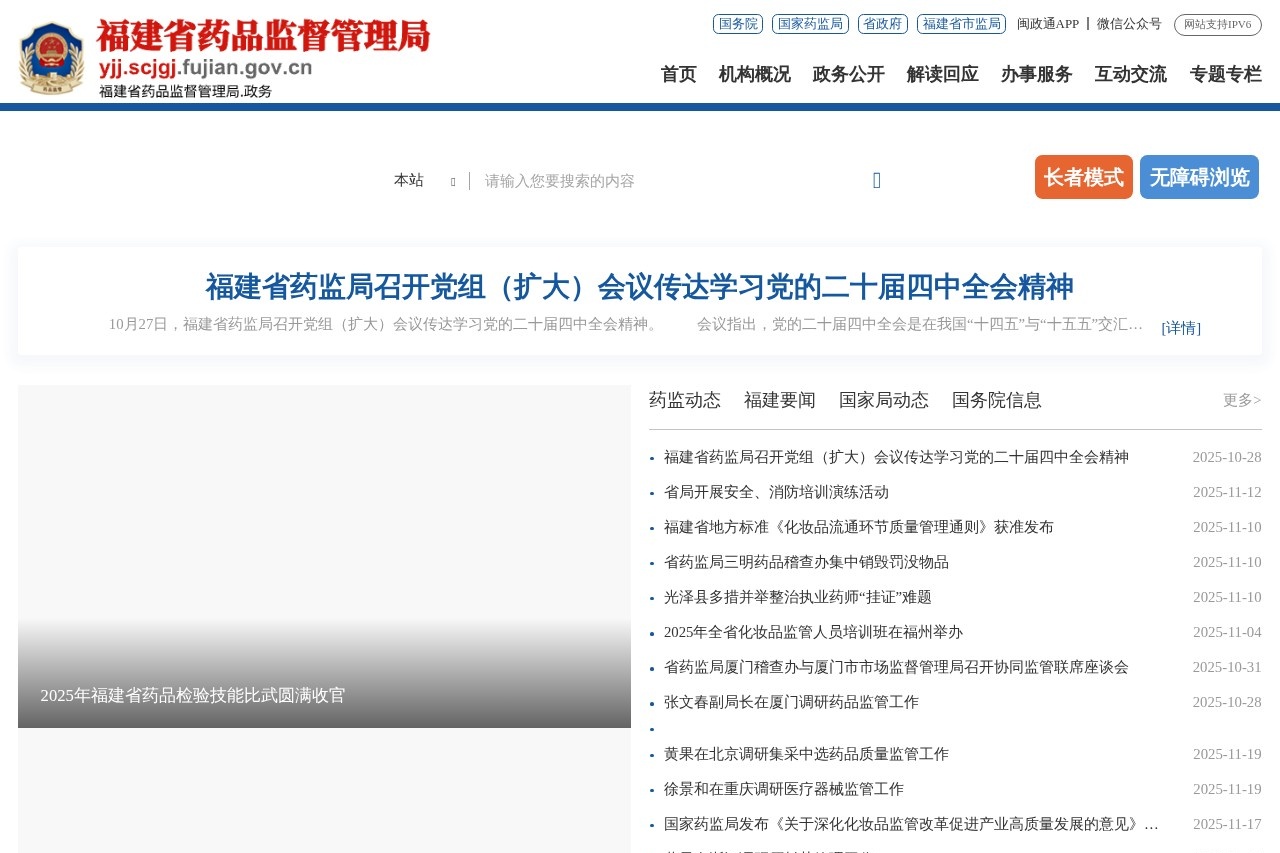This screenshot has width=1280, height=853.
Task: Click the search magnifier icon
Action: pyautogui.click(x=877, y=180)
